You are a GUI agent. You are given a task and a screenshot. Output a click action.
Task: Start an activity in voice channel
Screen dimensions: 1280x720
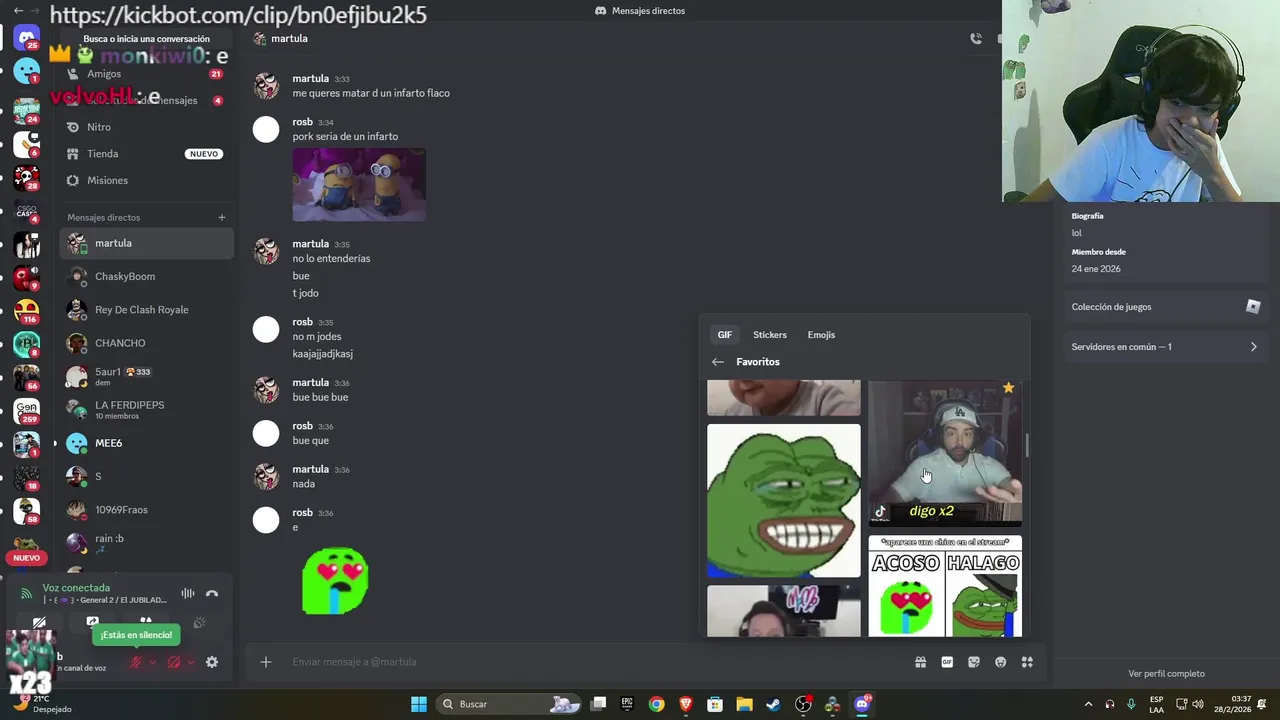pyautogui.click(x=146, y=620)
